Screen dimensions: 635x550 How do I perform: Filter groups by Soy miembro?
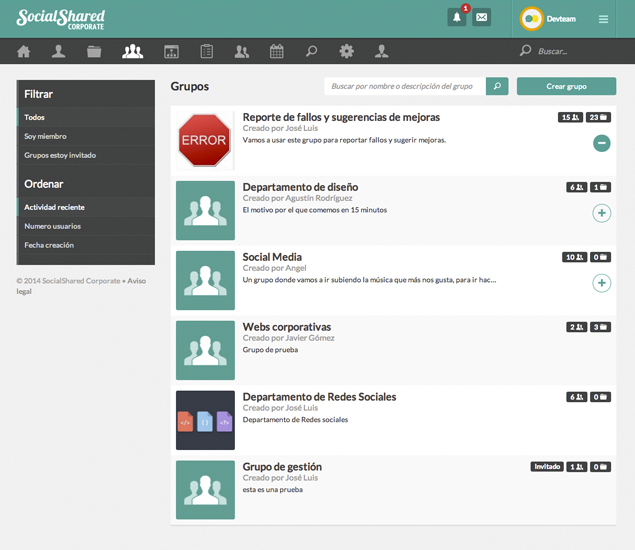click(45, 136)
